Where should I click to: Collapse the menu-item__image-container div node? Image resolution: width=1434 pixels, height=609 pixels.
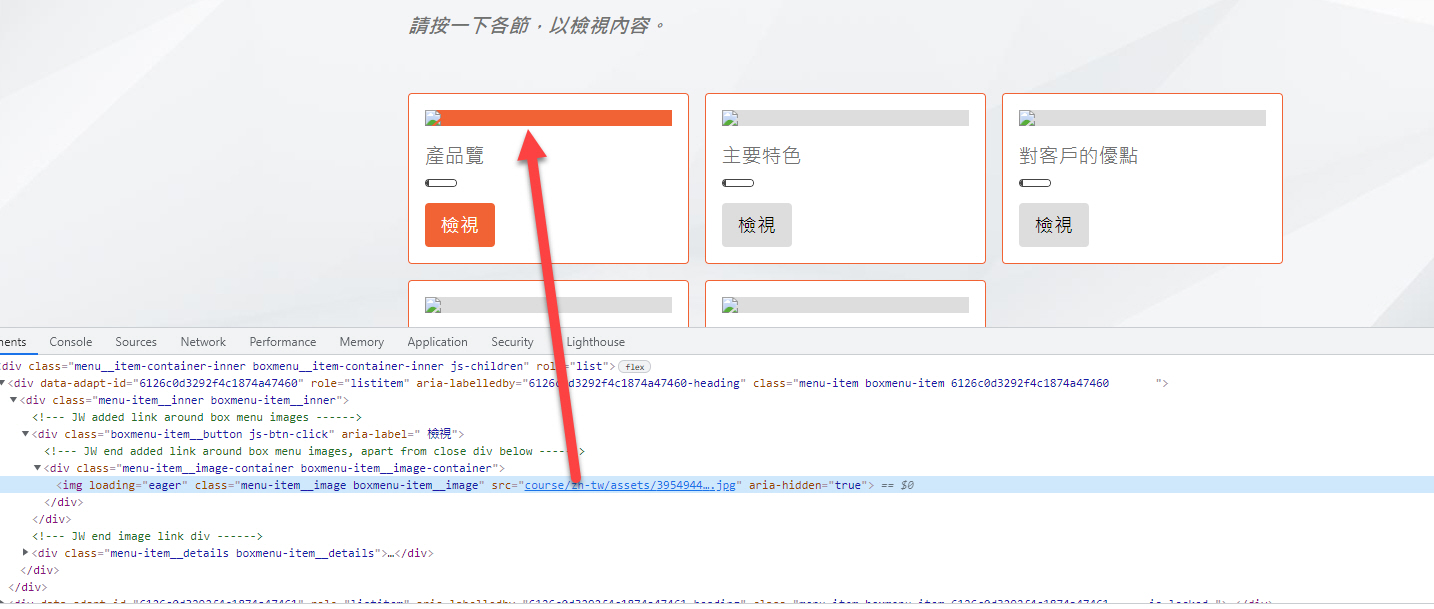[x=38, y=468]
